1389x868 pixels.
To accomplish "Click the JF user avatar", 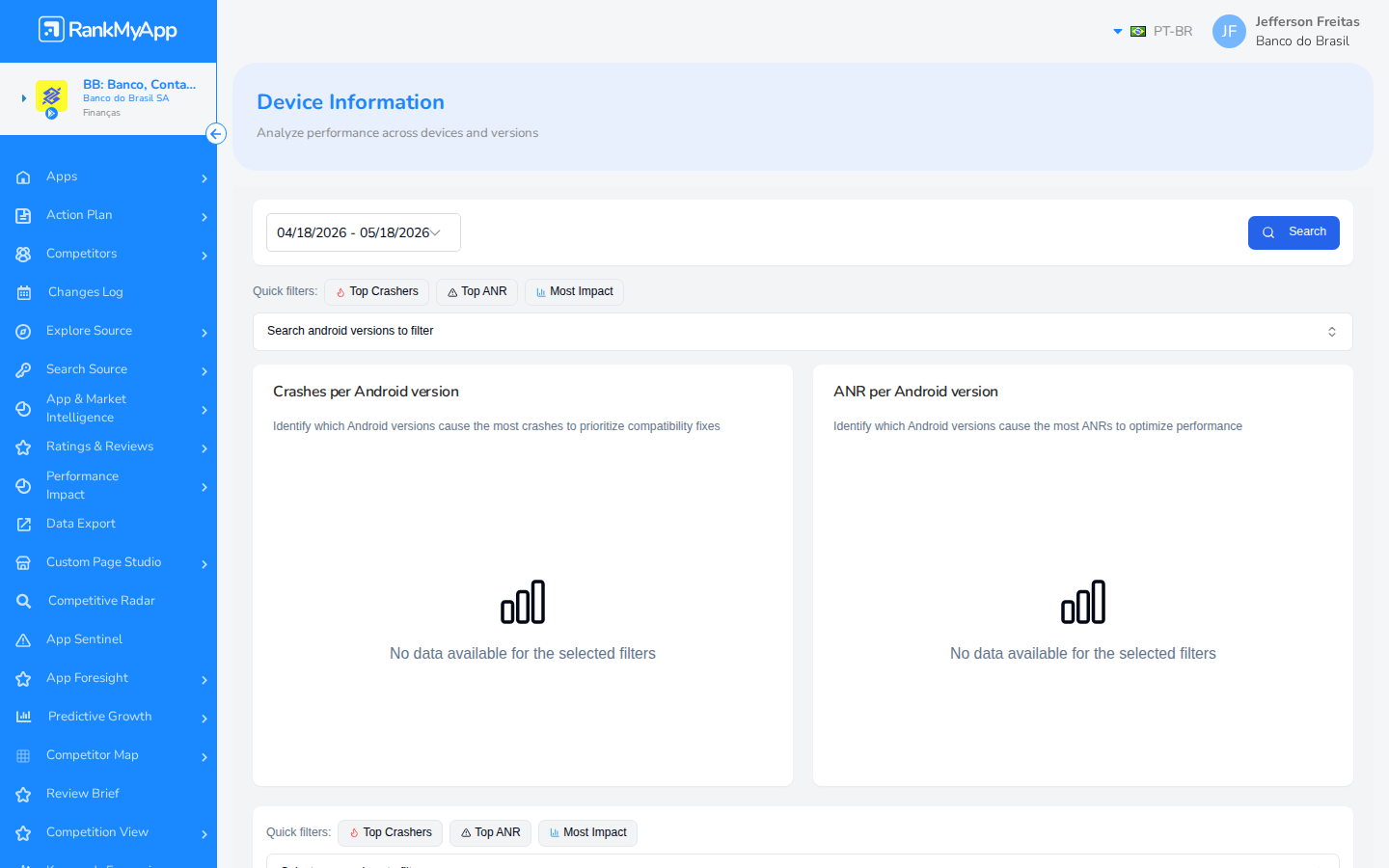I will click(1229, 31).
